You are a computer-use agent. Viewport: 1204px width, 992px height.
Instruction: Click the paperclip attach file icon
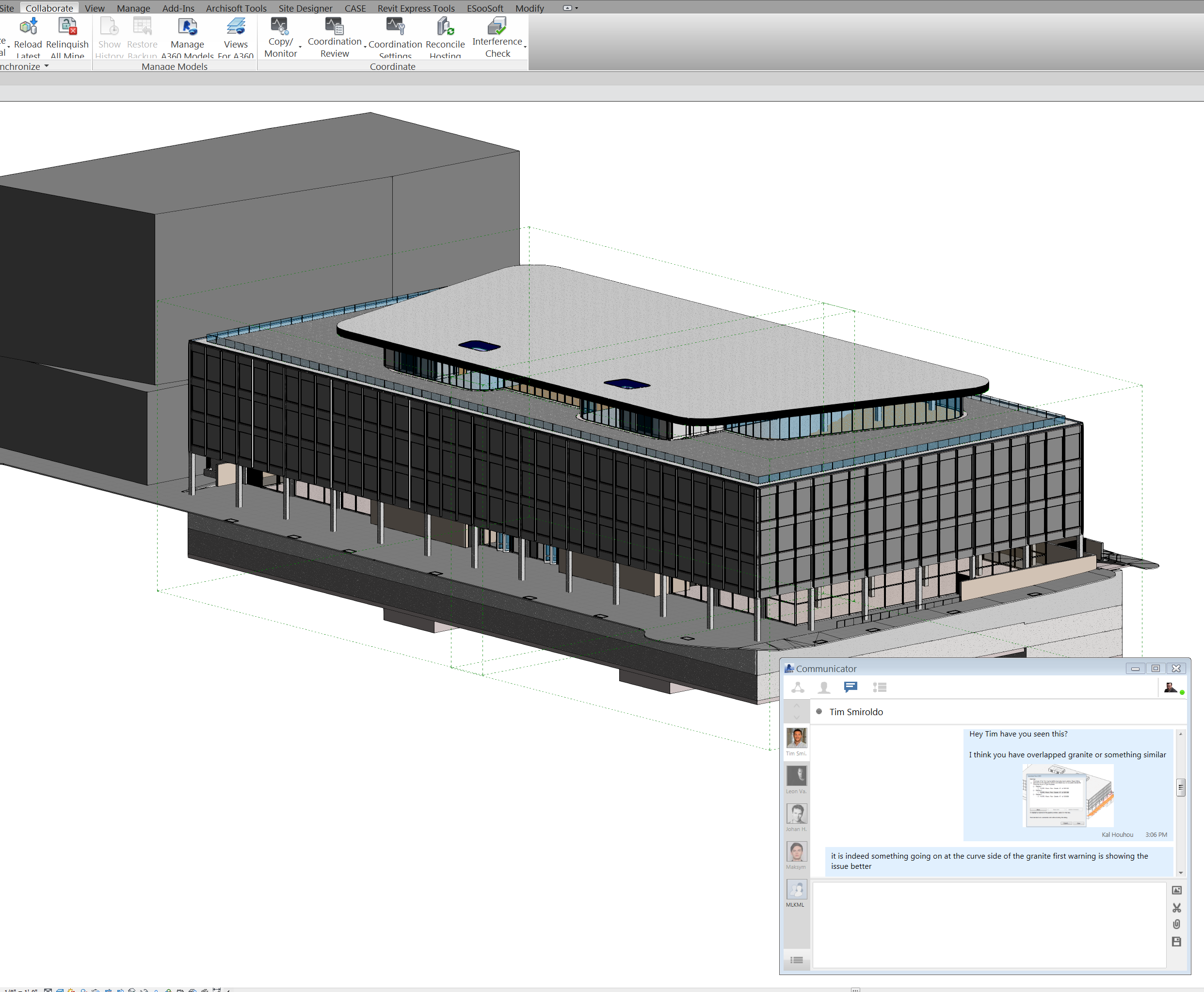tap(1176, 925)
